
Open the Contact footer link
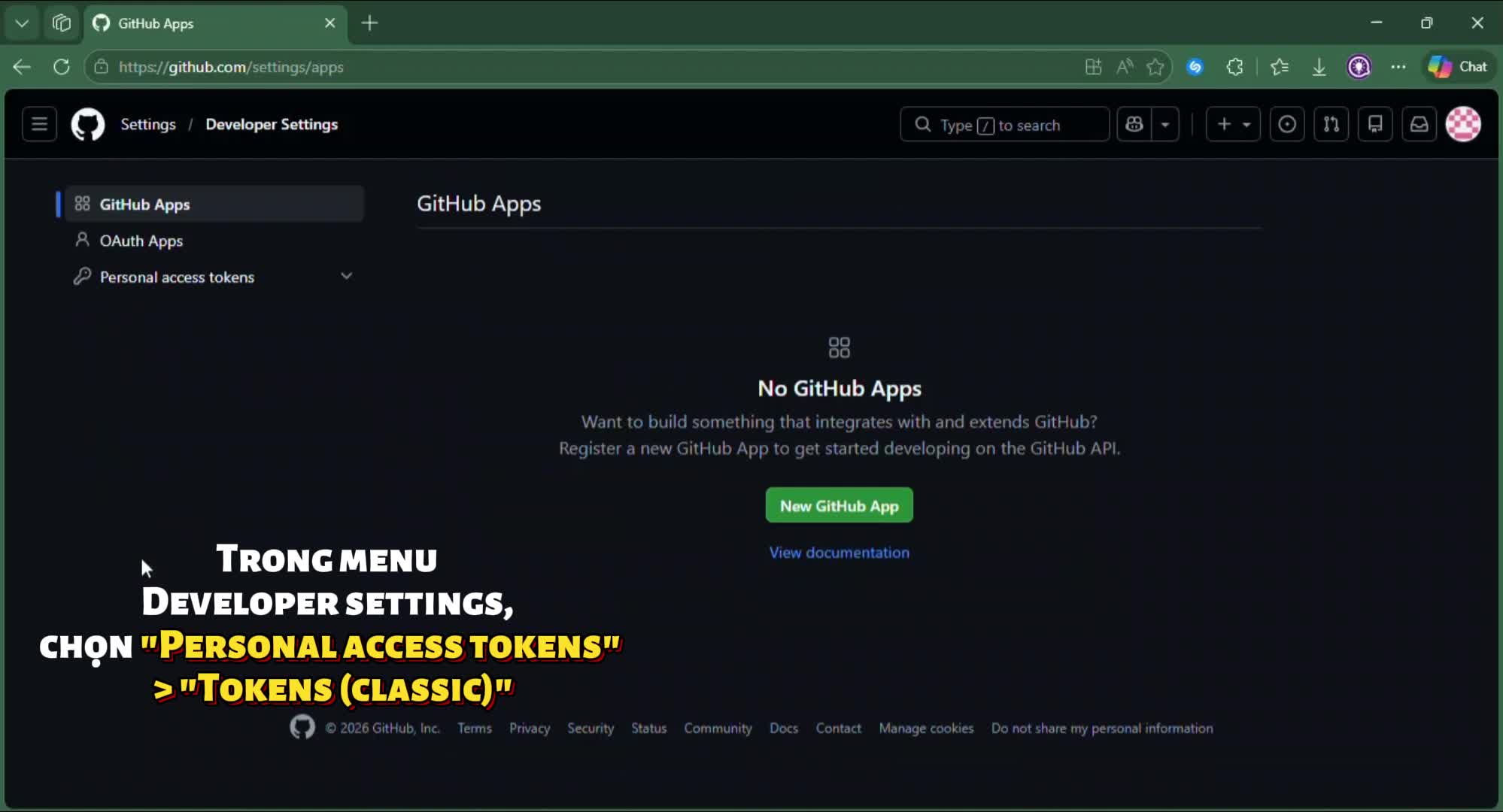pos(838,728)
